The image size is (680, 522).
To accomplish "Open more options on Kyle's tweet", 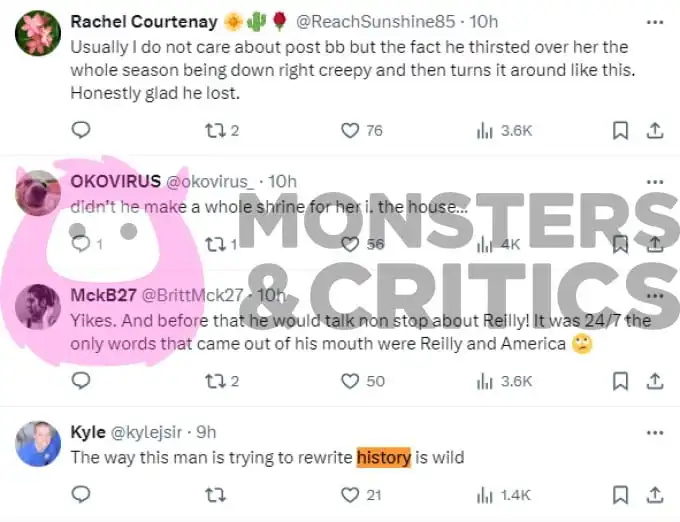I will 655,433.
